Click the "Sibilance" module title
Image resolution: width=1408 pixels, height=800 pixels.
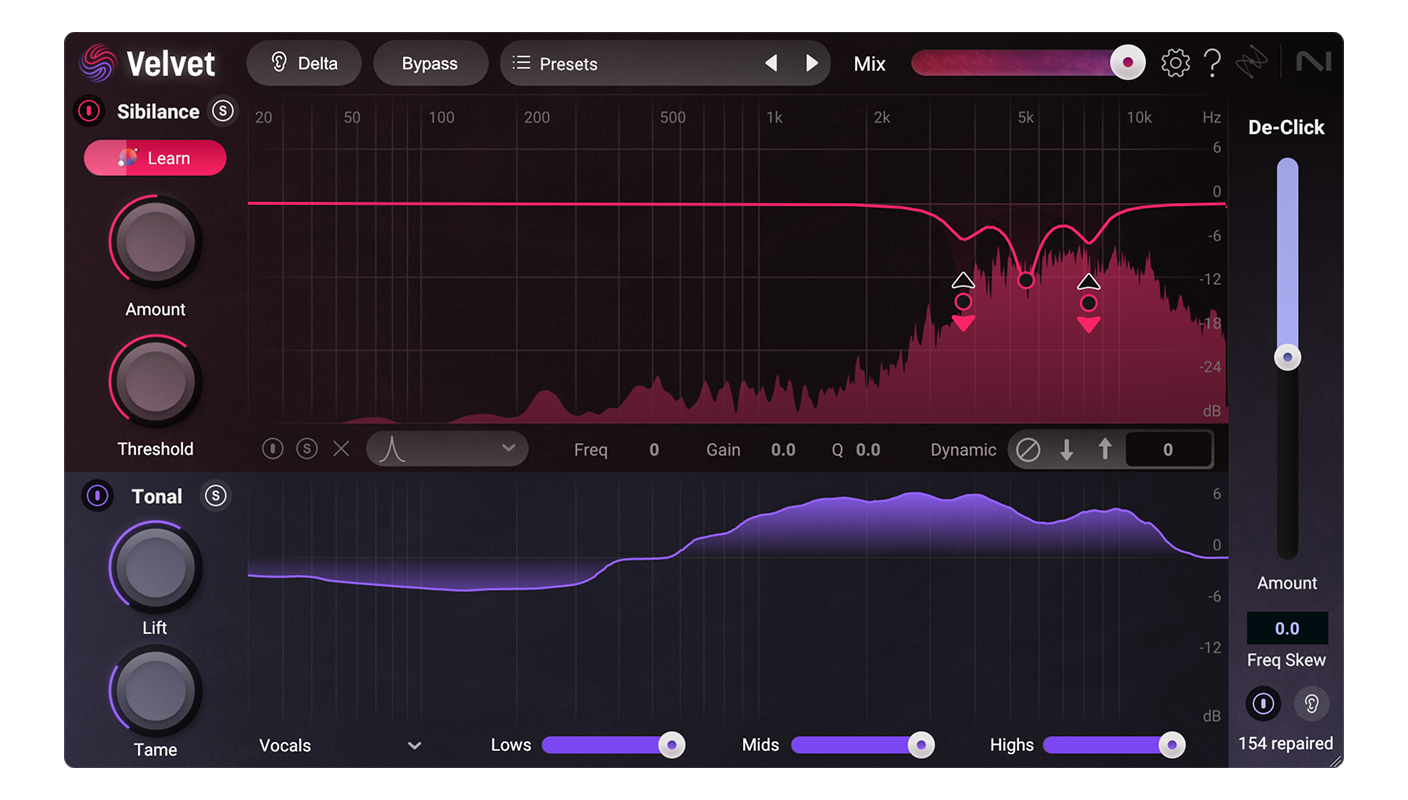tap(158, 111)
